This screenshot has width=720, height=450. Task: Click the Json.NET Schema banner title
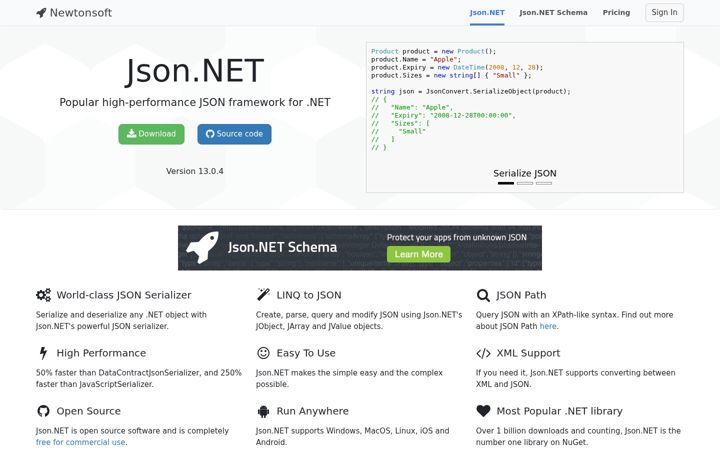[282, 248]
